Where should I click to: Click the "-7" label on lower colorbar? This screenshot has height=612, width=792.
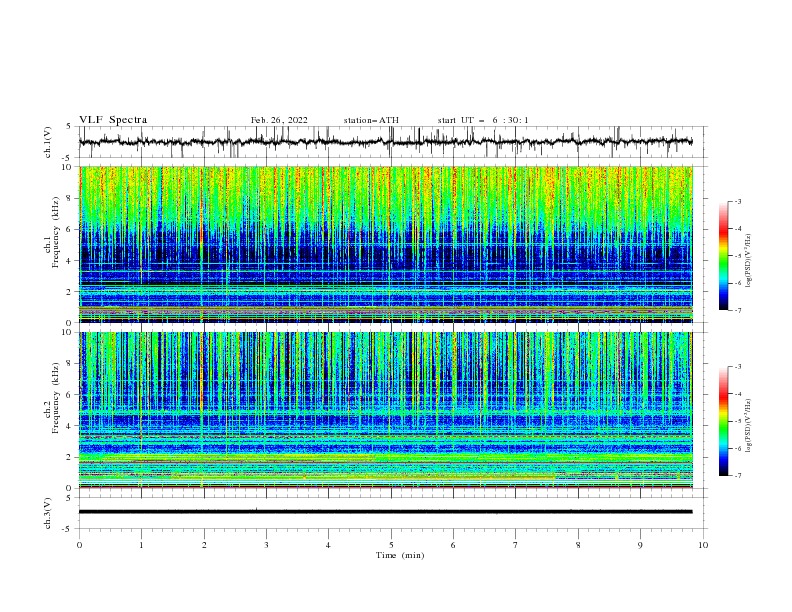(737, 476)
